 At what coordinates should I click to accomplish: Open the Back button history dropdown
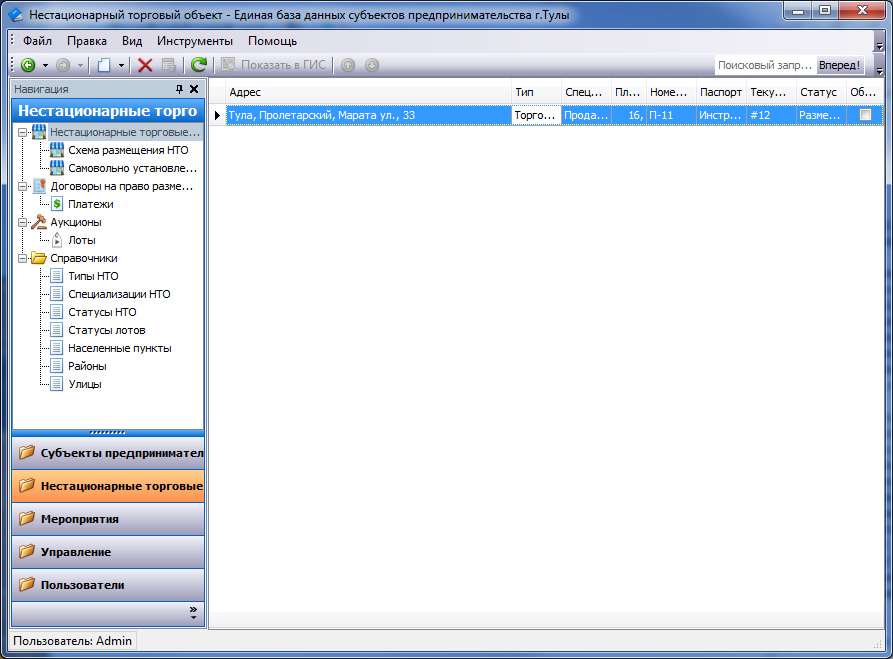pyautogui.click(x=46, y=66)
